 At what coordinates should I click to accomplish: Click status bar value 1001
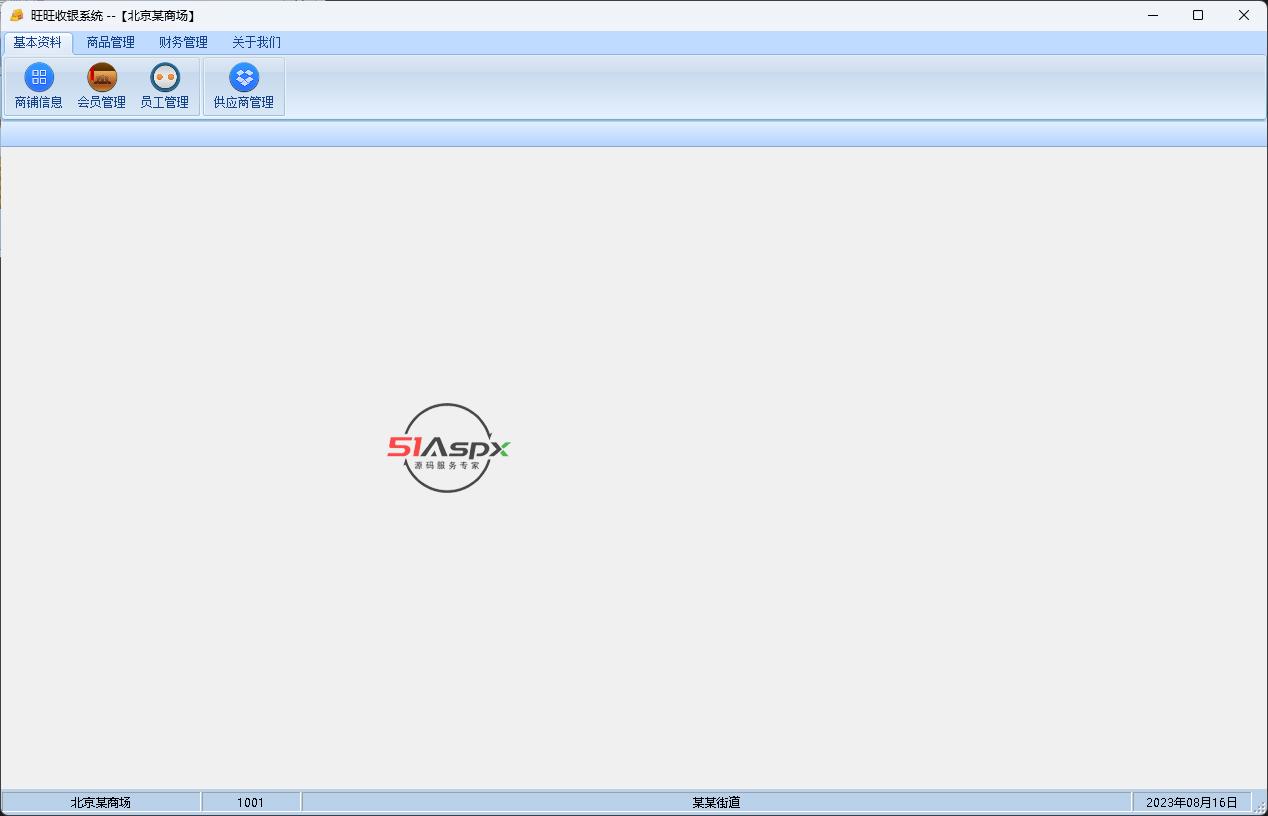point(251,802)
